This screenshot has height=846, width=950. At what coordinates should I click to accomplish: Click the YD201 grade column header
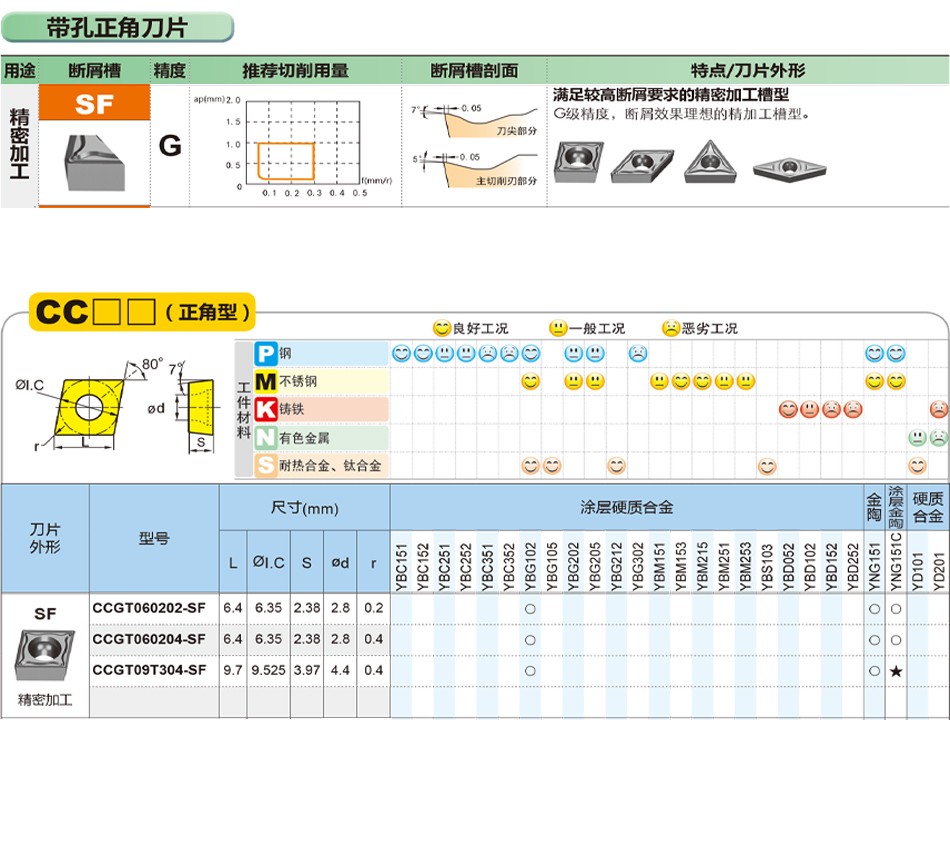point(938,571)
